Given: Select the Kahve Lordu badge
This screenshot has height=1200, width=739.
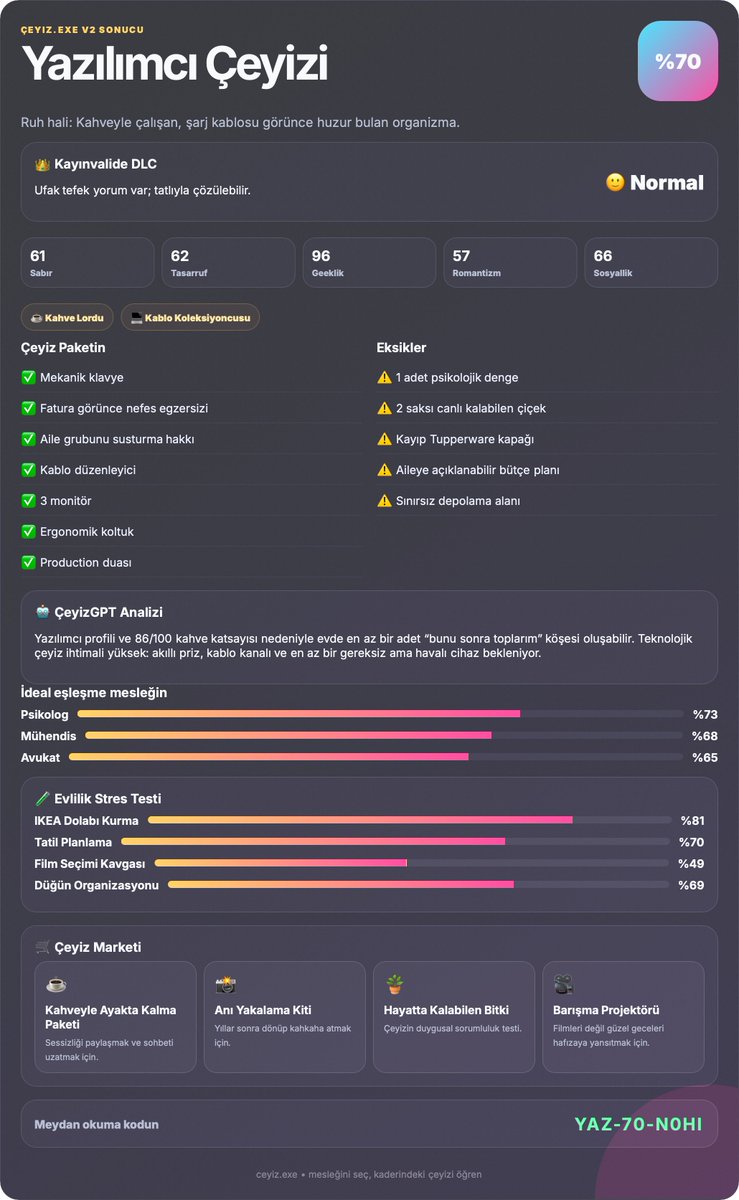Looking at the screenshot, I should pos(67,317).
